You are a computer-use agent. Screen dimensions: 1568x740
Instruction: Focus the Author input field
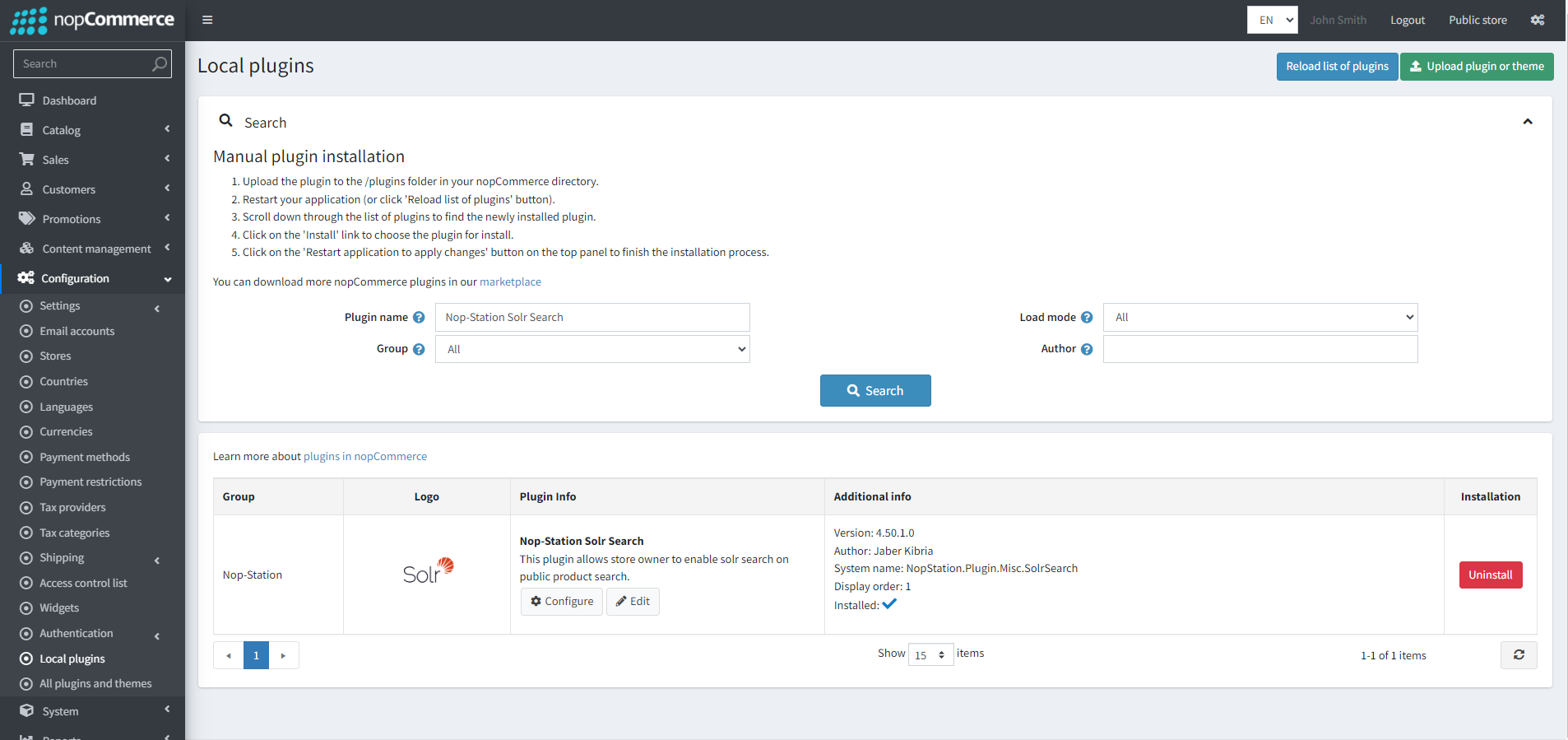point(1260,349)
